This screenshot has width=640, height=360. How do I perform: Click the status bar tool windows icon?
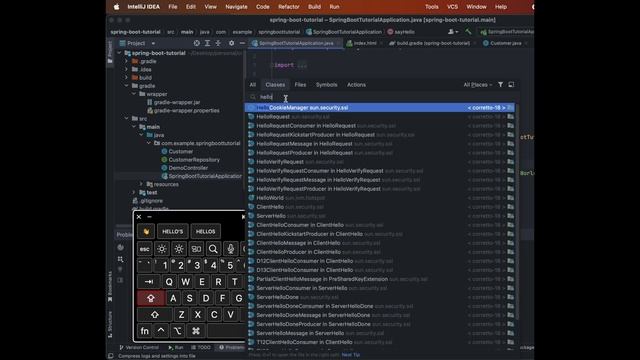tap(111, 356)
